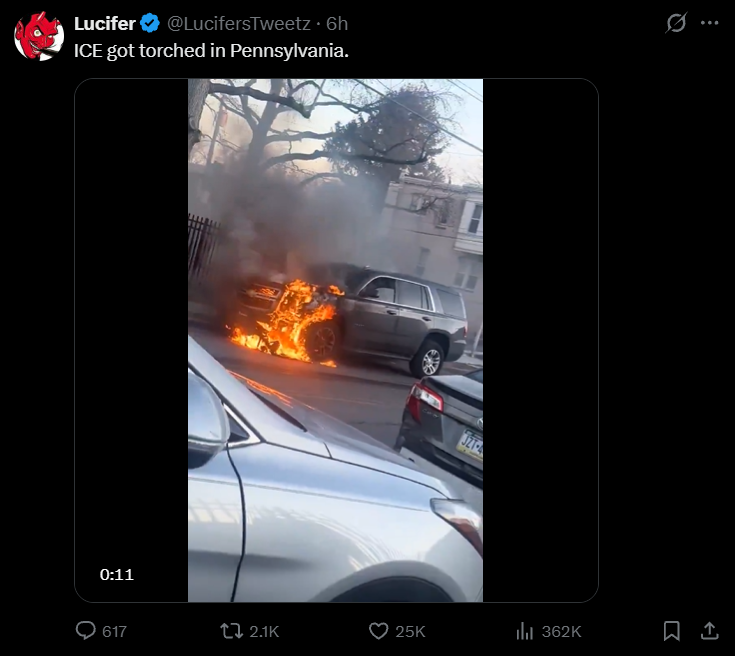
Task: Open Lucifer's devil profile avatar
Action: pyautogui.click(x=39, y=36)
